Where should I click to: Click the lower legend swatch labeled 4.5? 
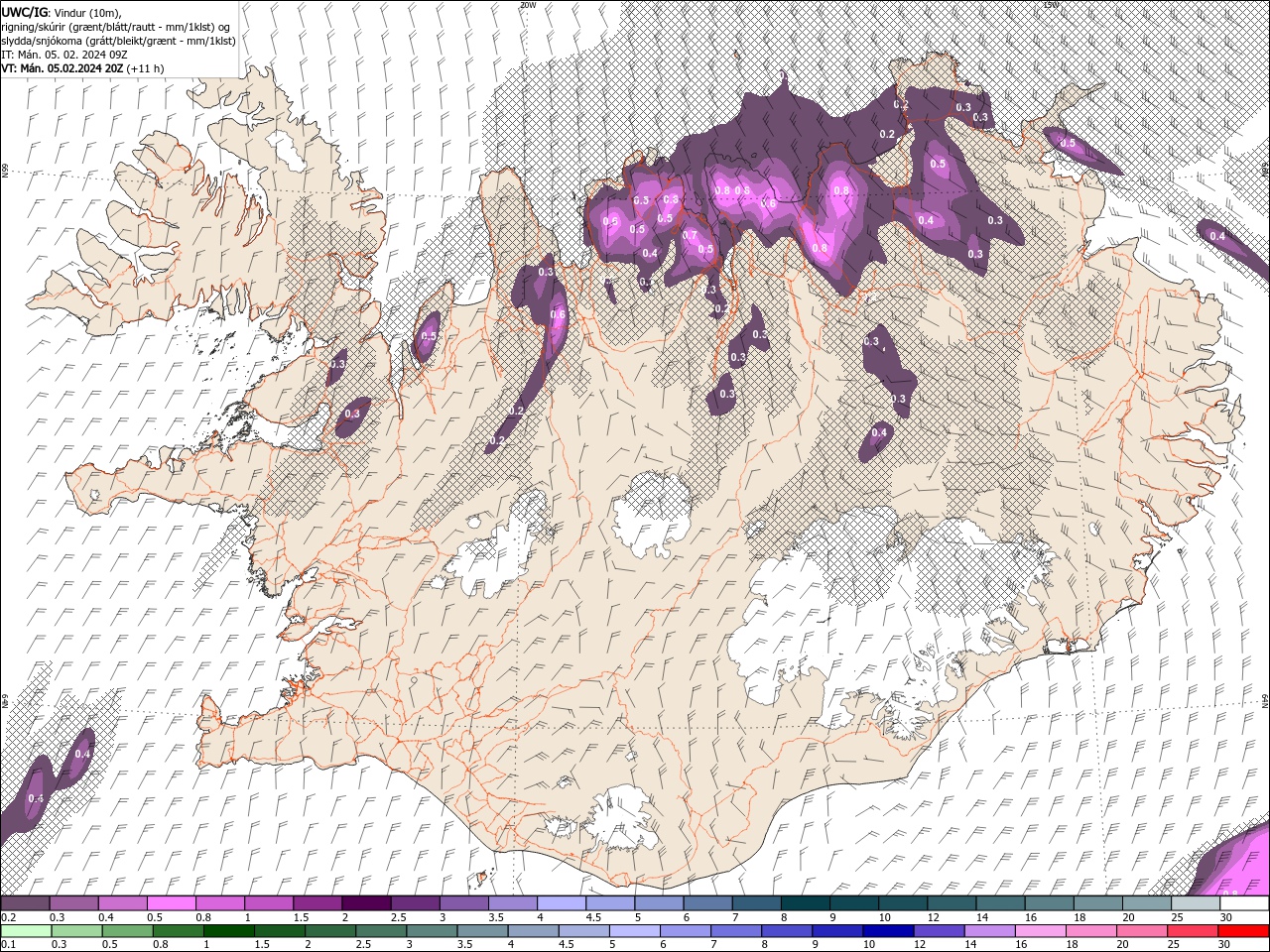click(x=582, y=931)
